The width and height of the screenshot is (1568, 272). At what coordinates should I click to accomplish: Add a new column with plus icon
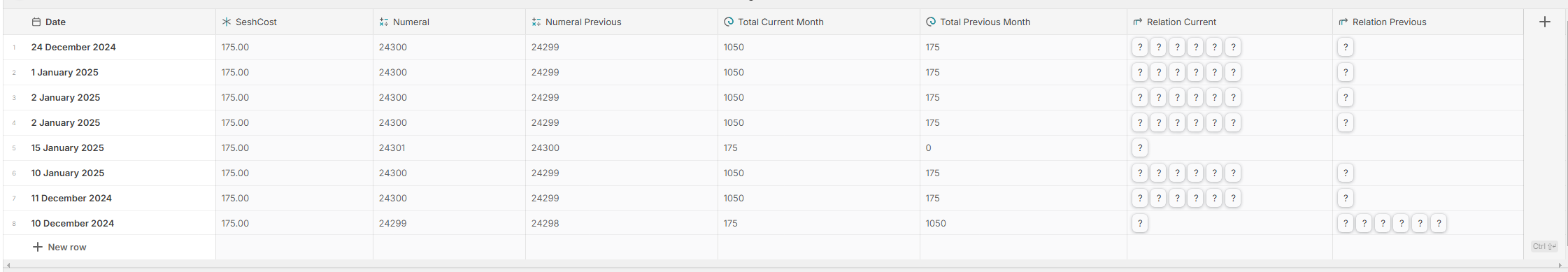tap(1545, 22)
